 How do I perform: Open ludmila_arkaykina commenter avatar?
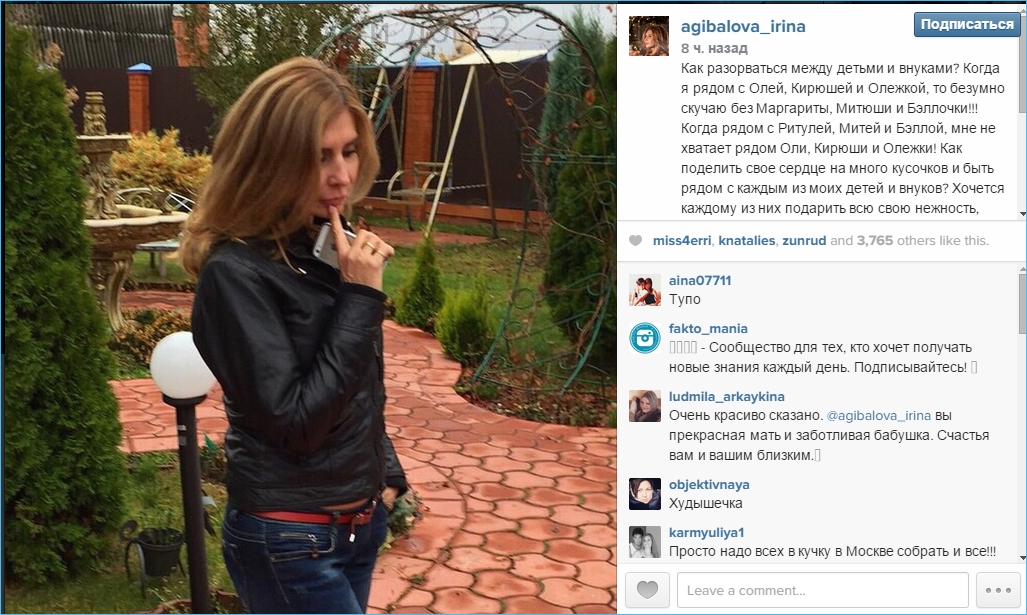644,406
